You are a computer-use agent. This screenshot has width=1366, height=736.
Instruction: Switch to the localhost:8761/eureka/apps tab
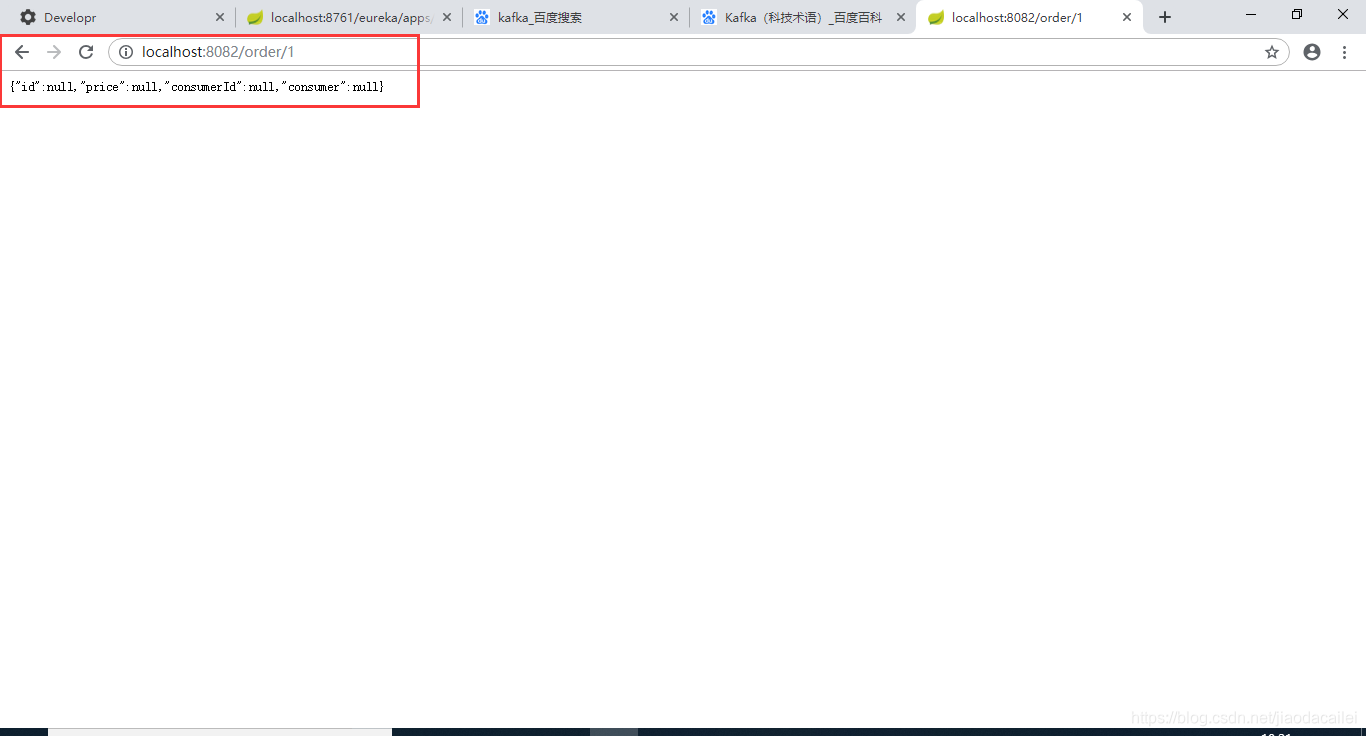349,17
